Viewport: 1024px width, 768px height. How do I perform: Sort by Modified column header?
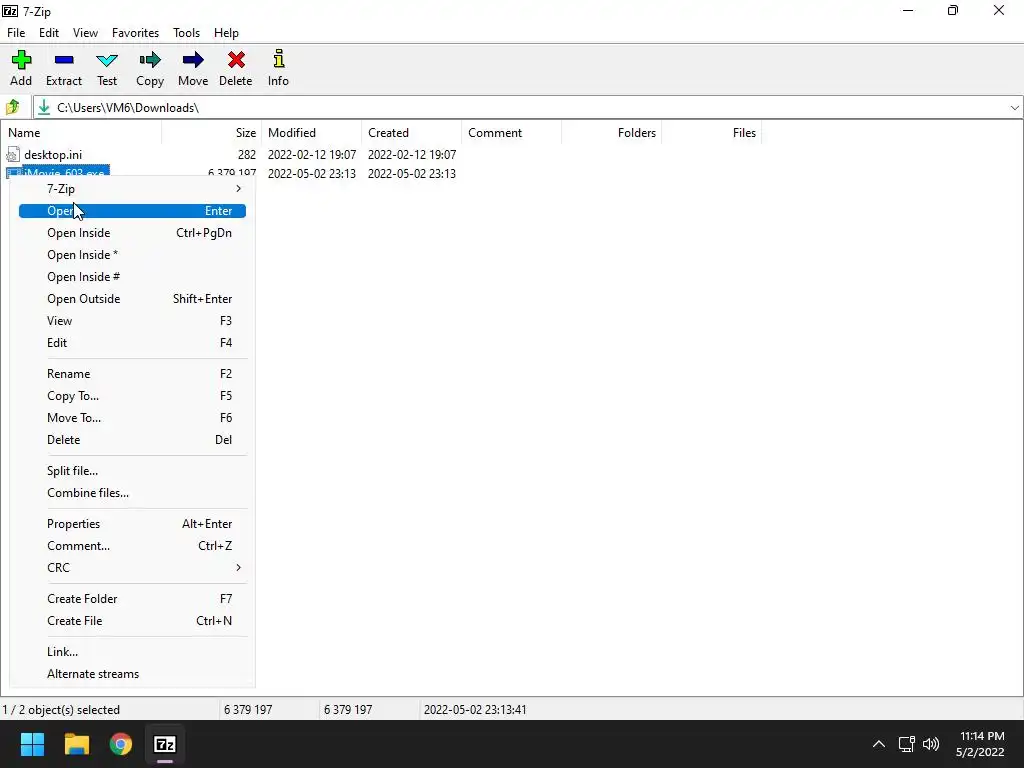pyautogui.click(x=312, y=133)
